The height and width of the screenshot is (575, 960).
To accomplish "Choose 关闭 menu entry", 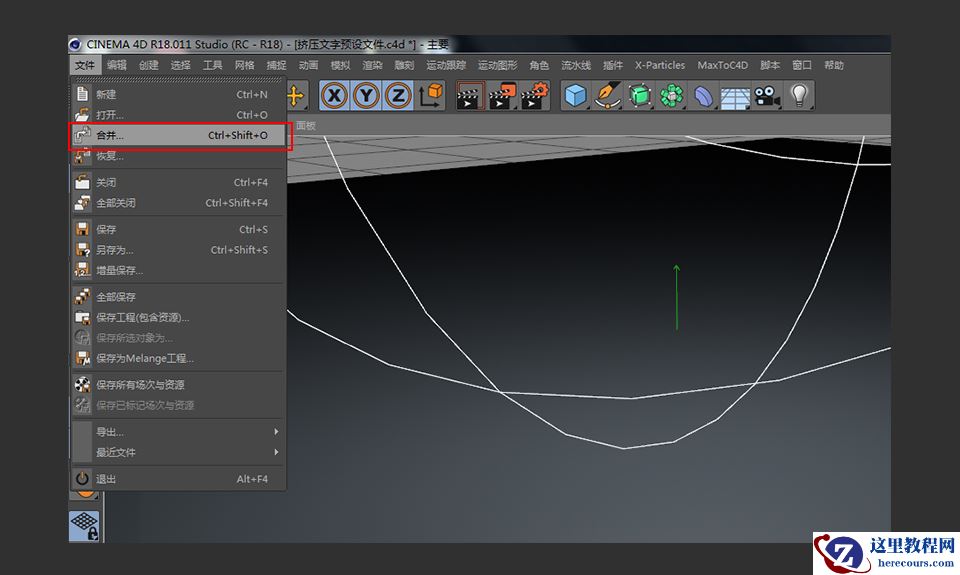I will pyautogui.click(x=179, y=182).
